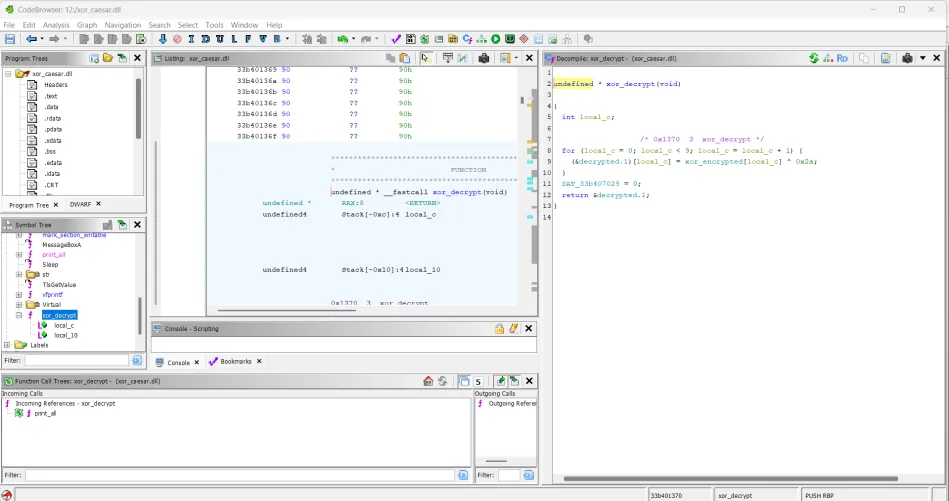Re-decompile using green refresh icon in Decompile

814,58
